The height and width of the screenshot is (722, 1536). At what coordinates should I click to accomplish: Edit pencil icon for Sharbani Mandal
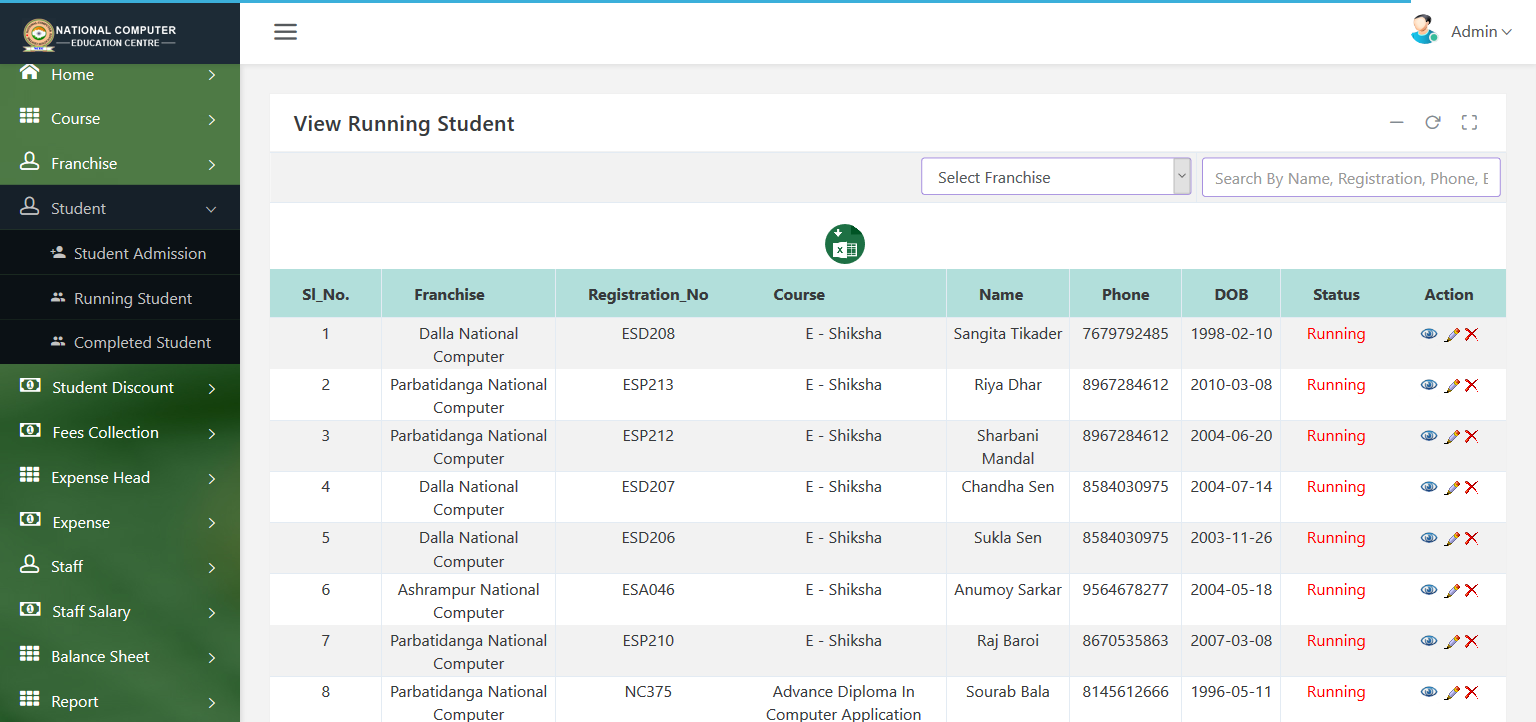[1452, 436]
